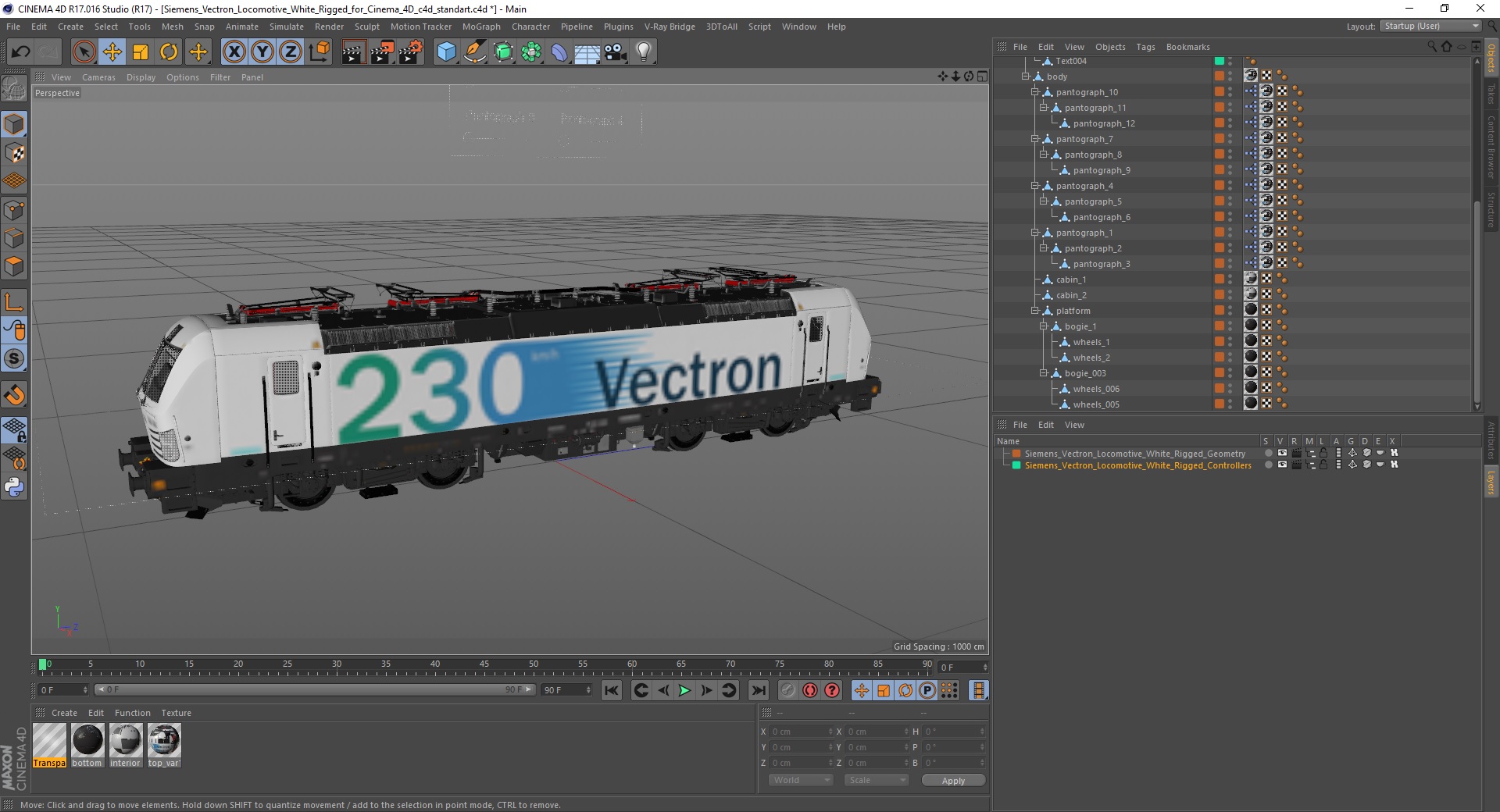Toggle visibility eye of Geometry layer
1500x812 pixels.
point(1282,454)
